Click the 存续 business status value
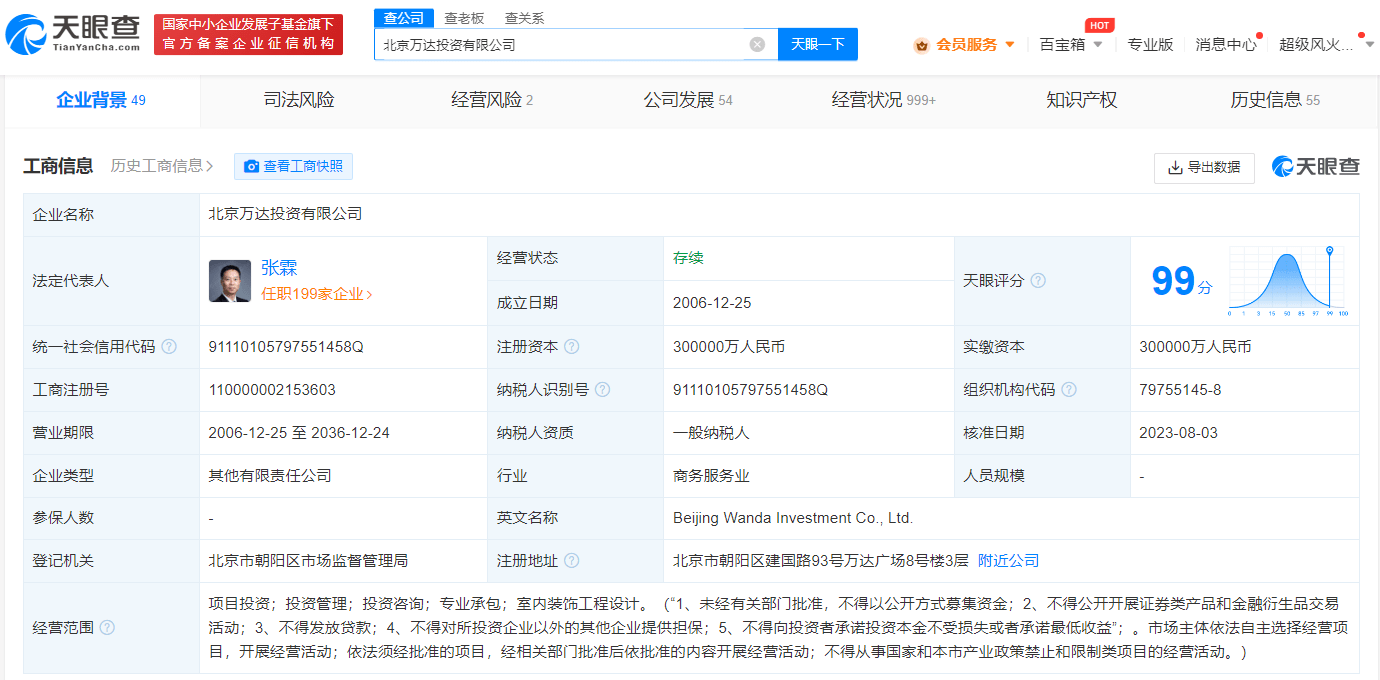Screen dimensions: 1380x680 (x=688, y=258)
